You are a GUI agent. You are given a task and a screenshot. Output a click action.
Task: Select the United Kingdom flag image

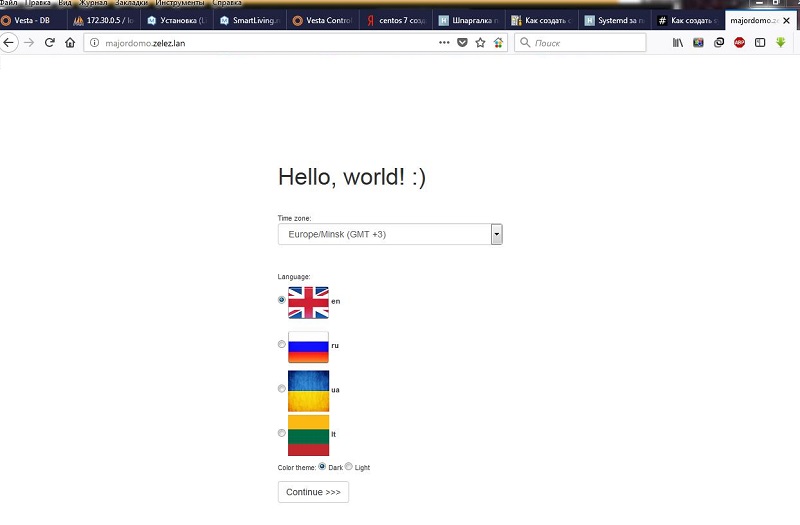tap(308, 303)
